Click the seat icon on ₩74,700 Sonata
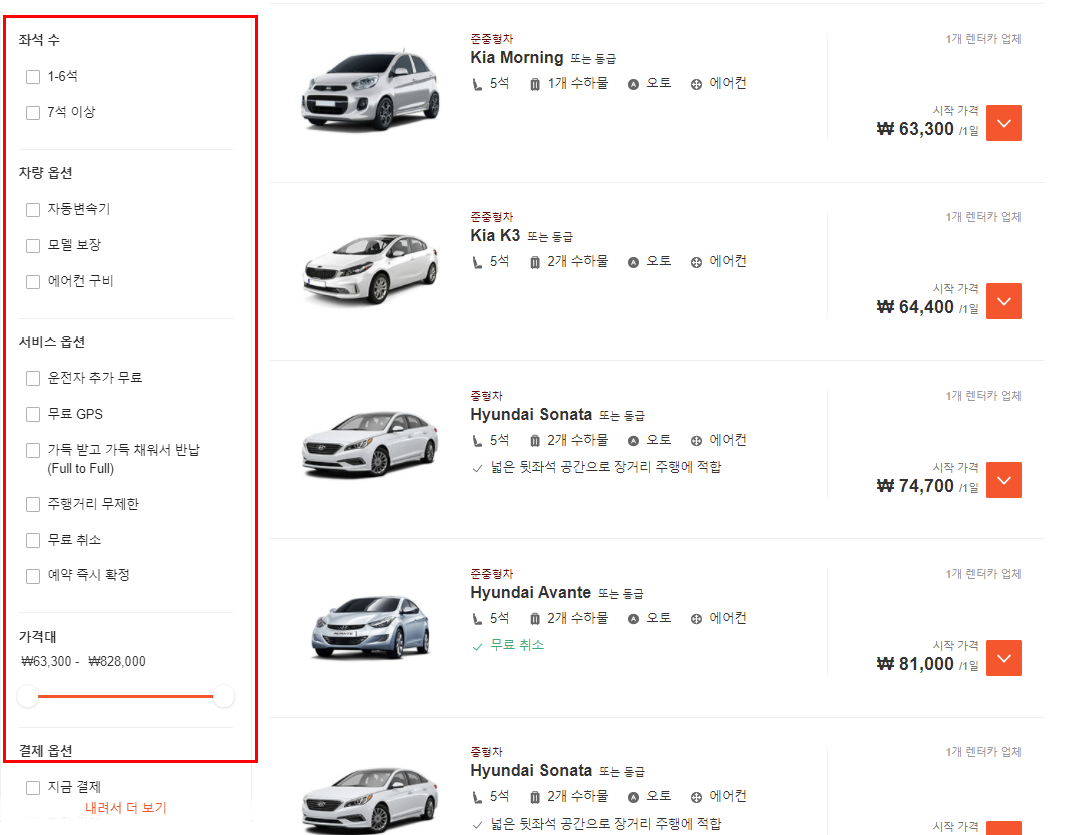 (477, 441)
